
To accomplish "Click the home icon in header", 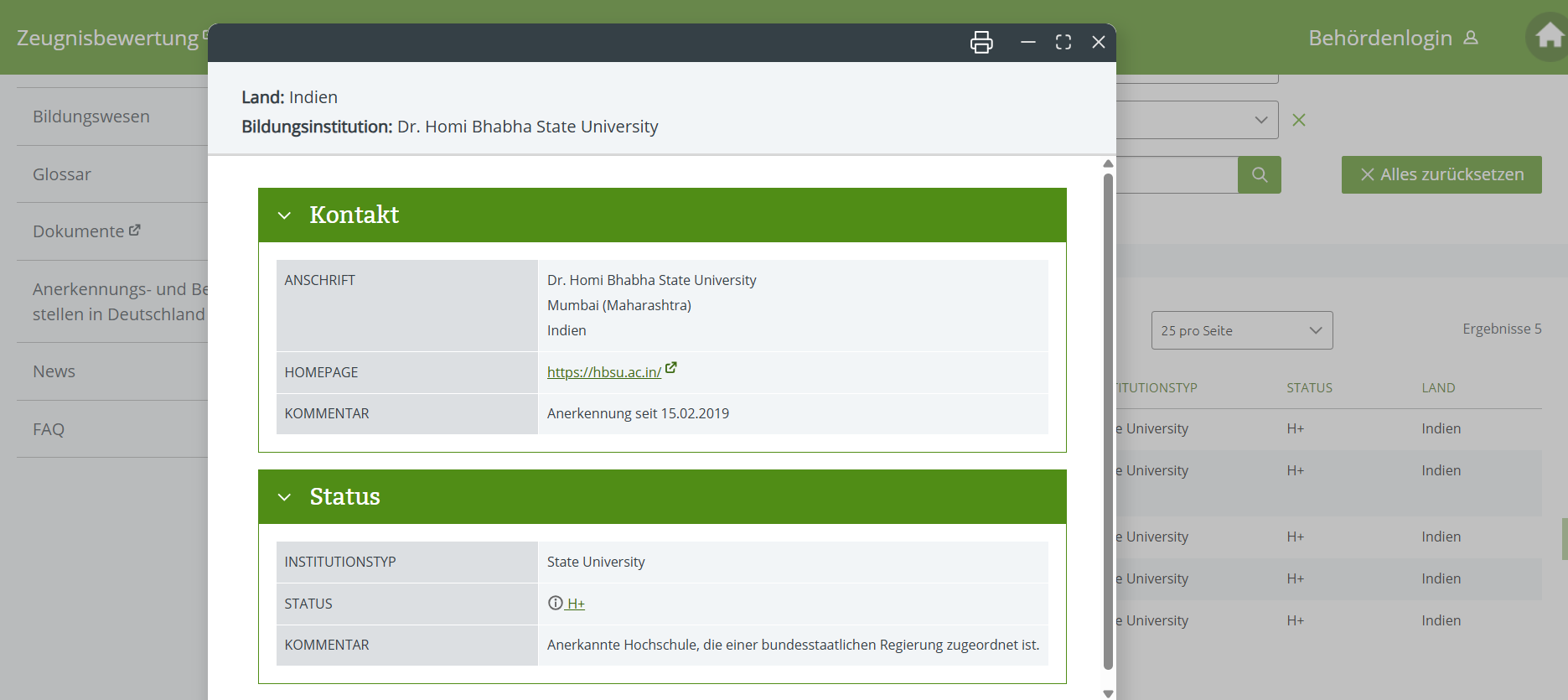I will [1548, 37].
